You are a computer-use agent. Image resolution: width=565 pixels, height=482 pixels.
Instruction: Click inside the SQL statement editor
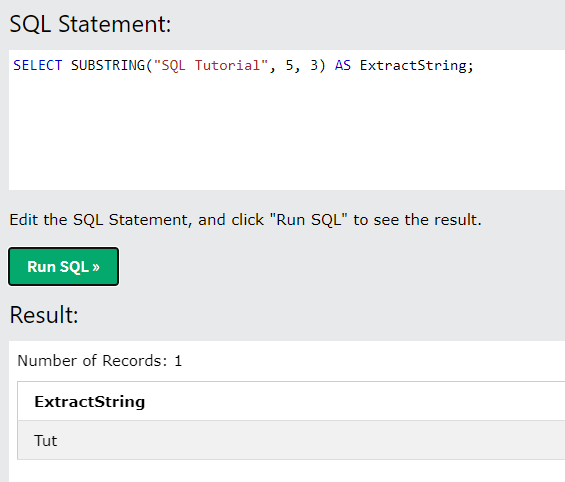pos(287,120)
